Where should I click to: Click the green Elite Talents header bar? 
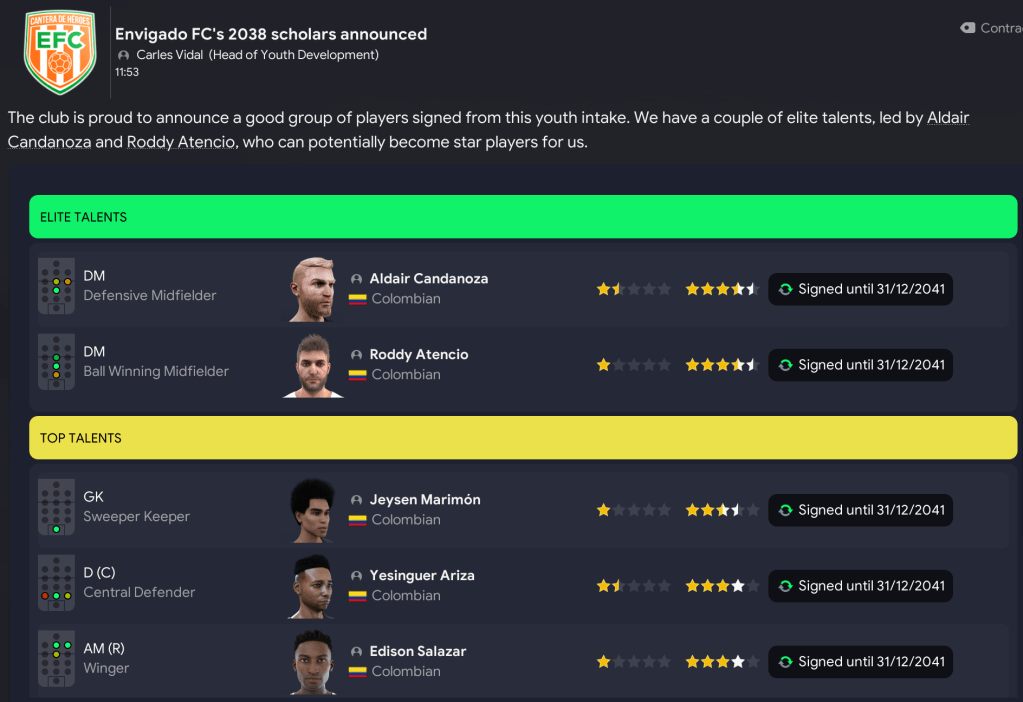point(523,217)
